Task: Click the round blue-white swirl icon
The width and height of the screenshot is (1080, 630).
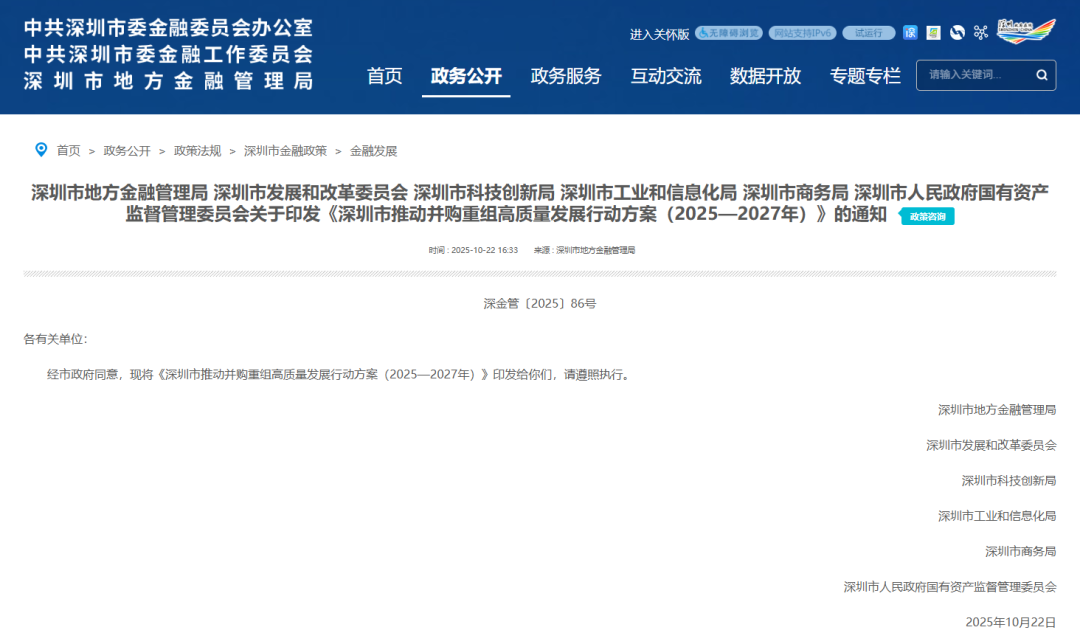Action: (x=957, y=33)
